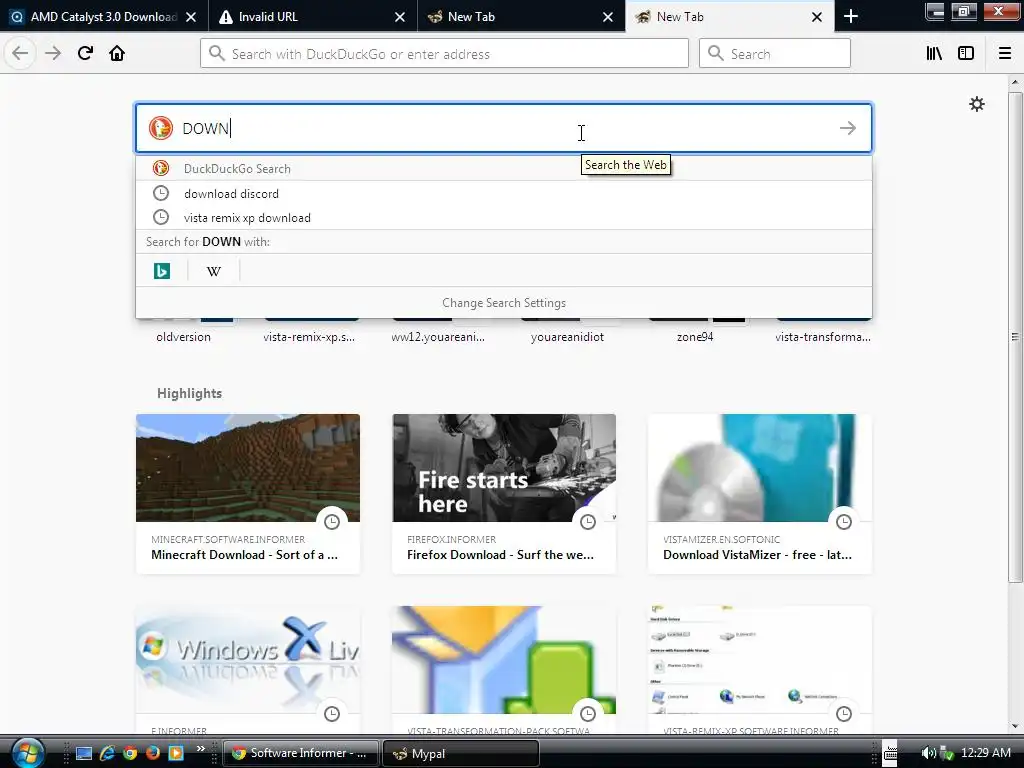Click the network tray icon by the clock
The image size is (1024, 768).
946,754
